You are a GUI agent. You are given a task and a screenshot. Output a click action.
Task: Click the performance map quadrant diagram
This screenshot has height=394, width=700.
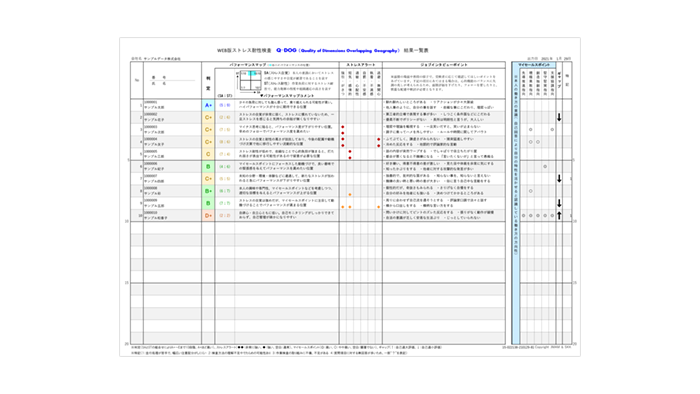(249, 81)
